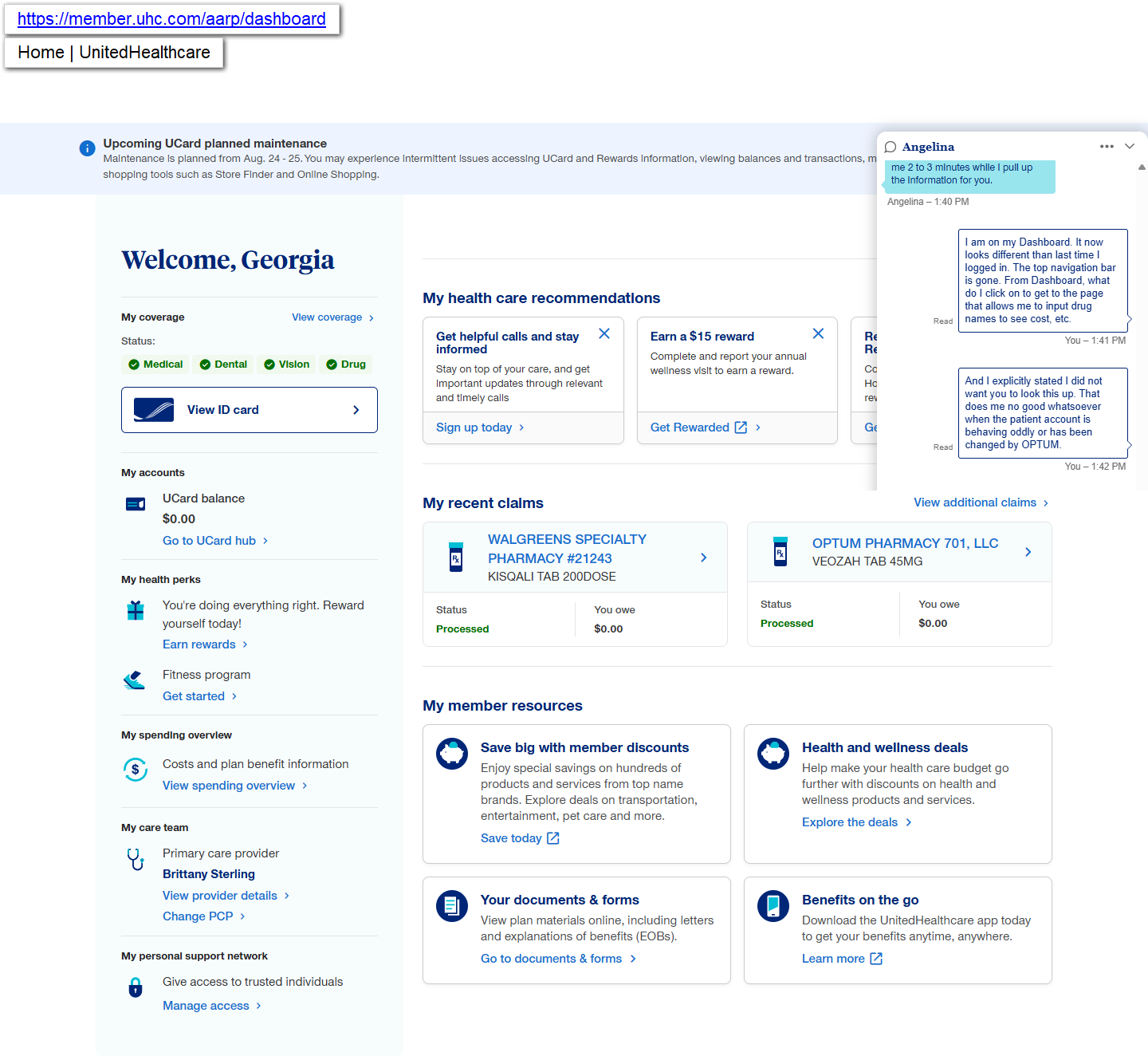Click the Optum Pharmacy prescription bottle icon
Viewport: 1148px width, 1056px height.
pos(780,551)
